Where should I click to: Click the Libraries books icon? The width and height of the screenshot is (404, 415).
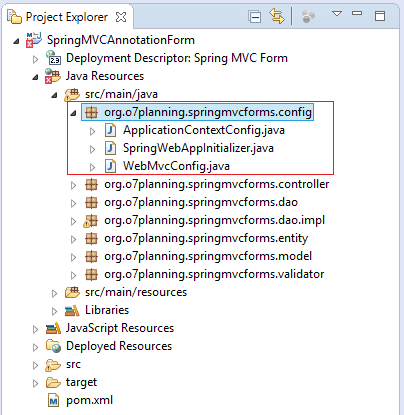pos(72,310)
